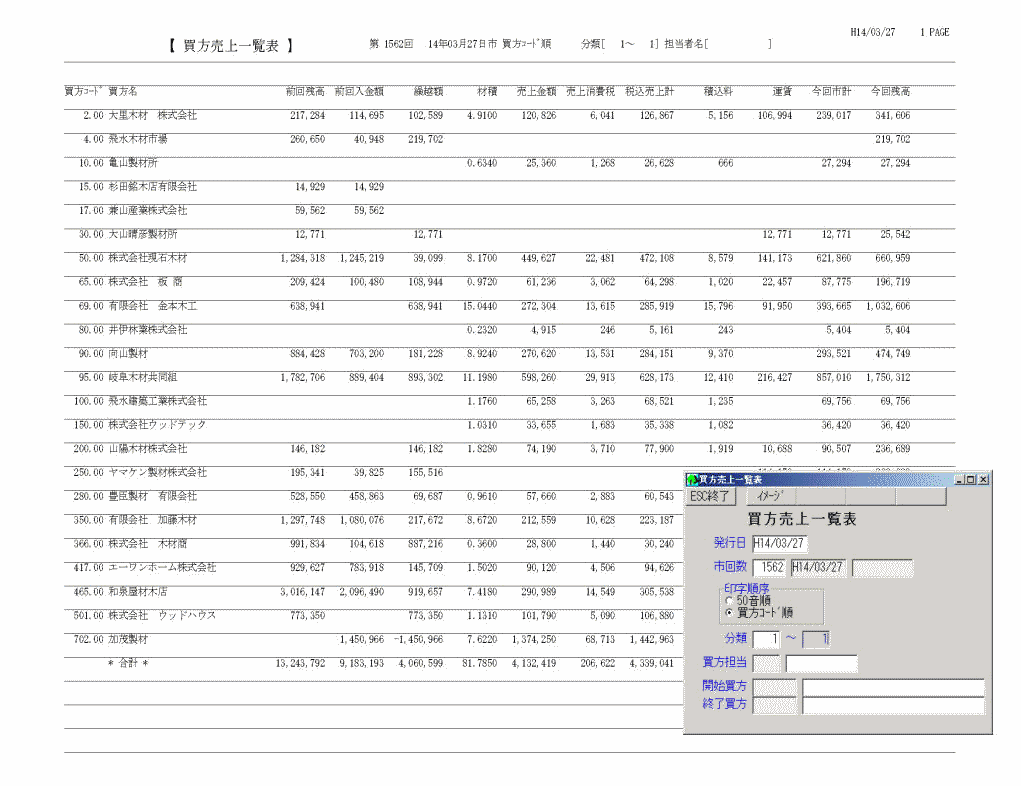The image size is (1021, 786).
Task: Focus the 発行日 date field
Action: tap(779, 543)
